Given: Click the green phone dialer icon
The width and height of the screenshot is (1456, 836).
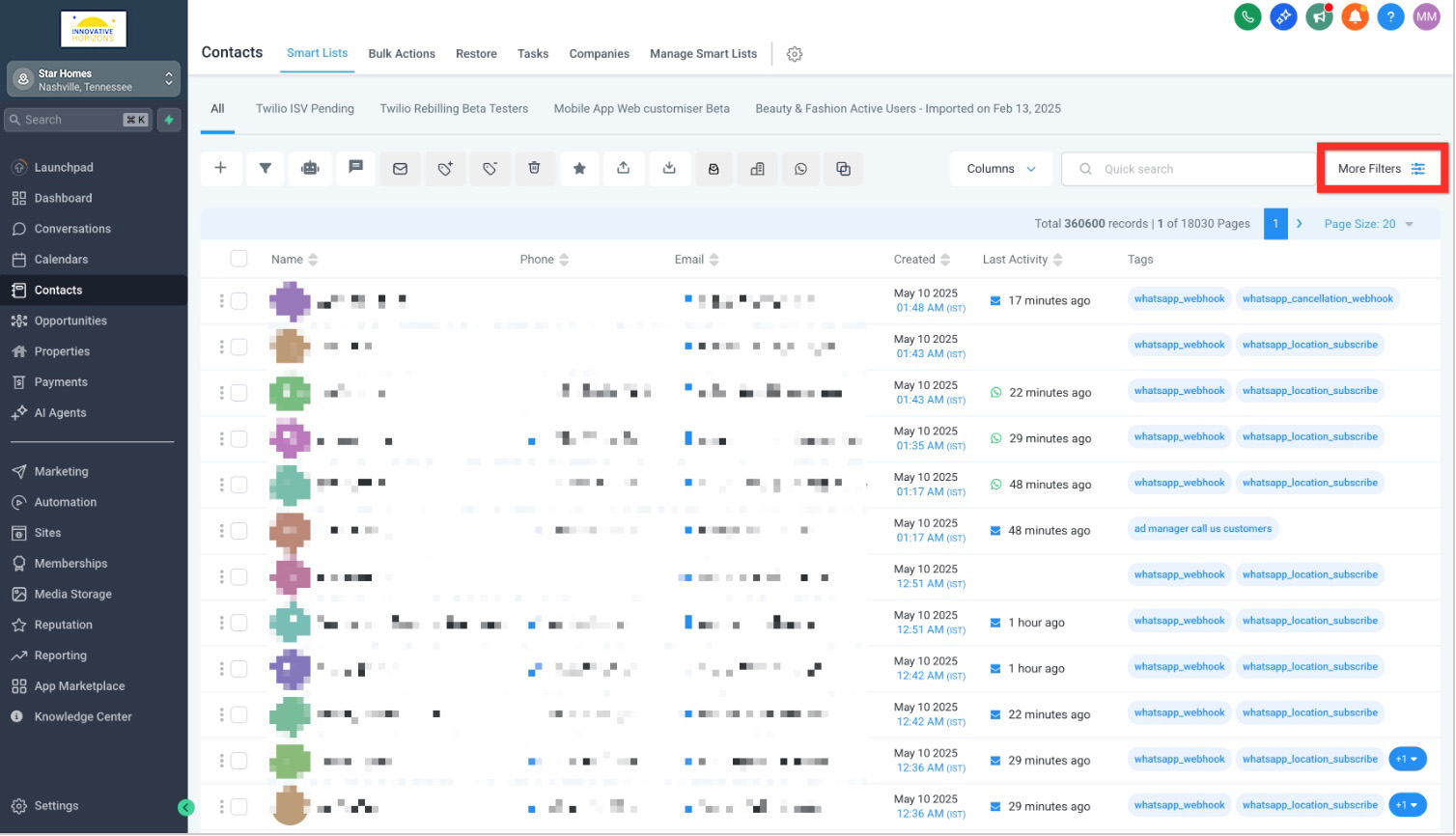Looking at the screenshot, I should pyautogui.click(x=1247, y=16).
